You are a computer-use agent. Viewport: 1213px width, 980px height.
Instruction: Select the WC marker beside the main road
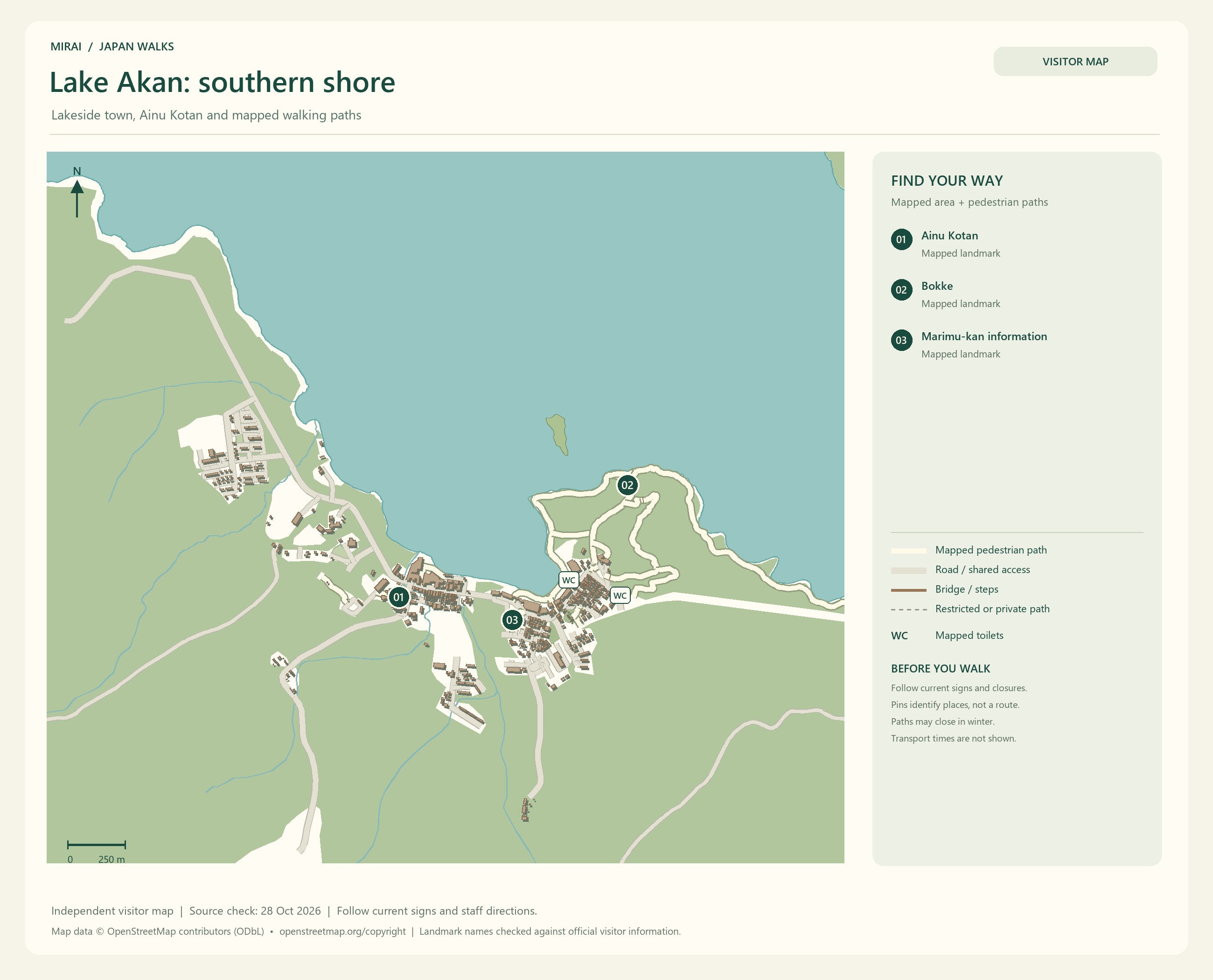620,595
